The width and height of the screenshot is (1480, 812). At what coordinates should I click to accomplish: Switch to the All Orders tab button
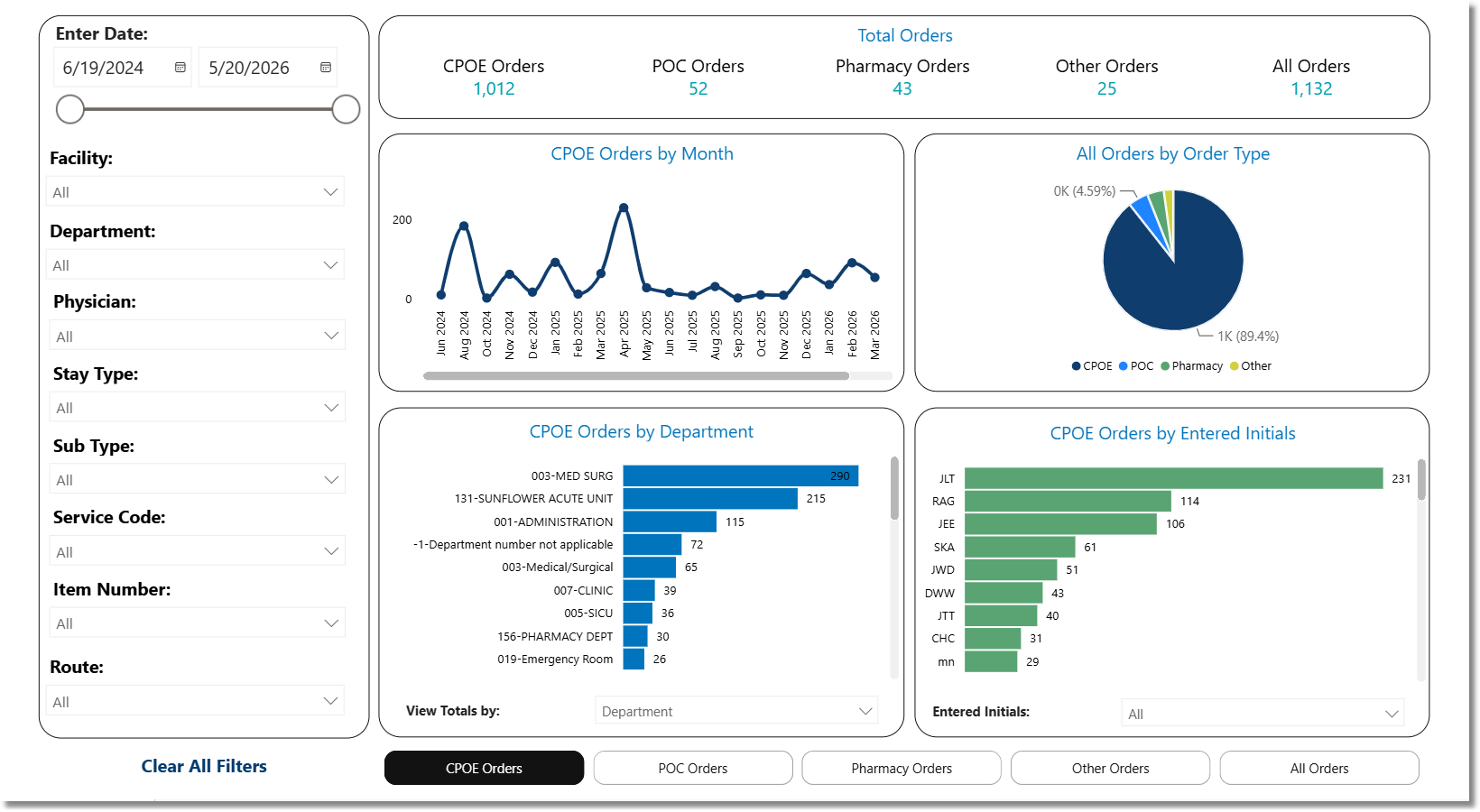coord(1319,768)
